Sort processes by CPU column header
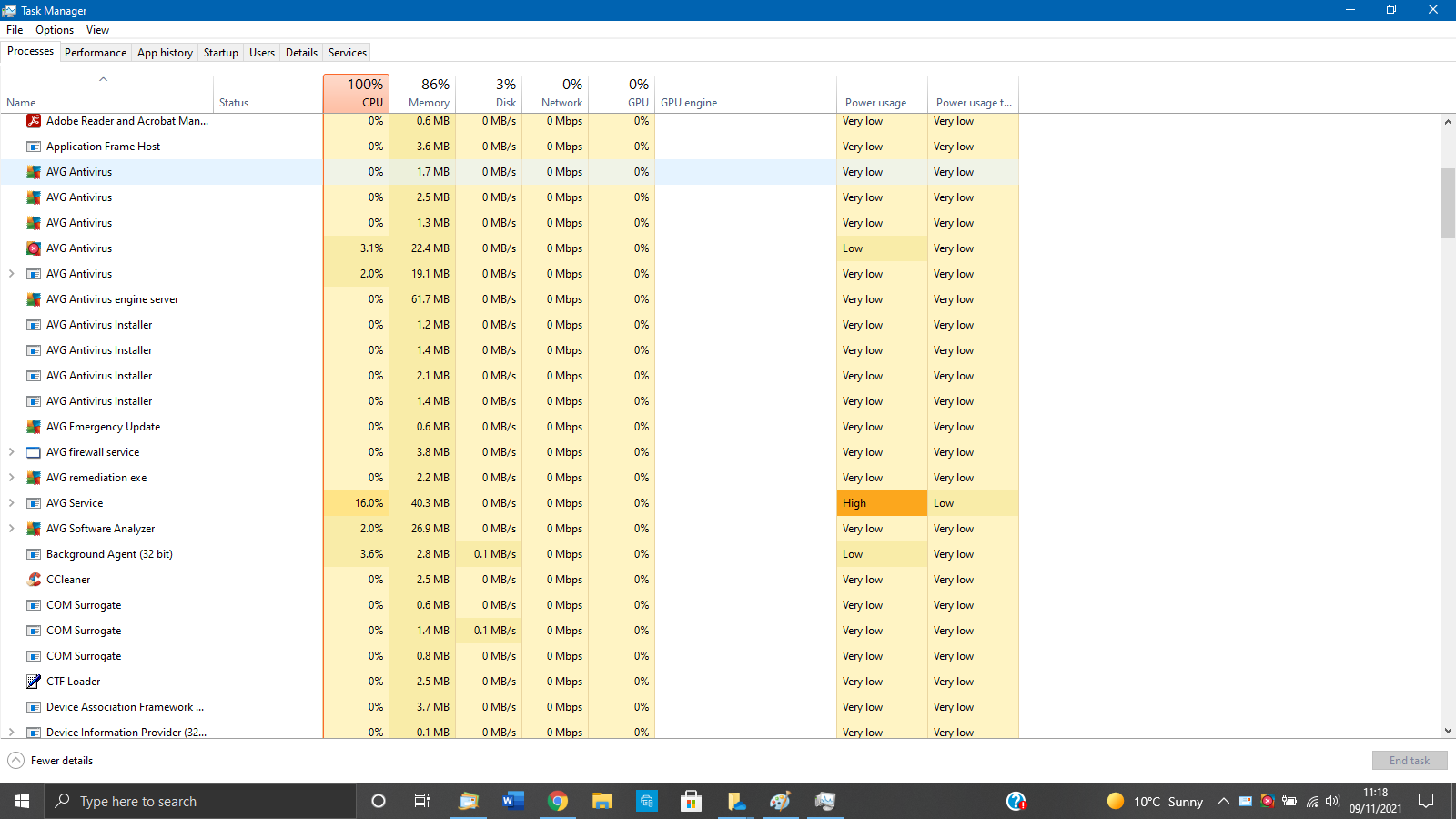 [356, 94]
